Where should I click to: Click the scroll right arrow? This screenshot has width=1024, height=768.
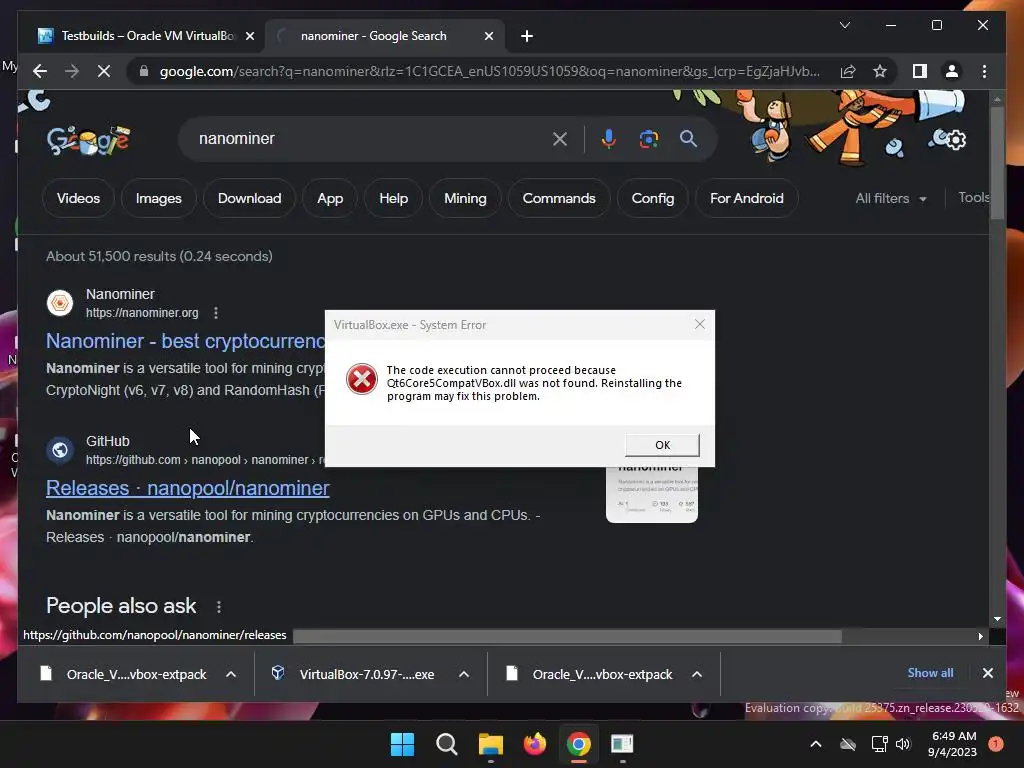tap(980, 636)
